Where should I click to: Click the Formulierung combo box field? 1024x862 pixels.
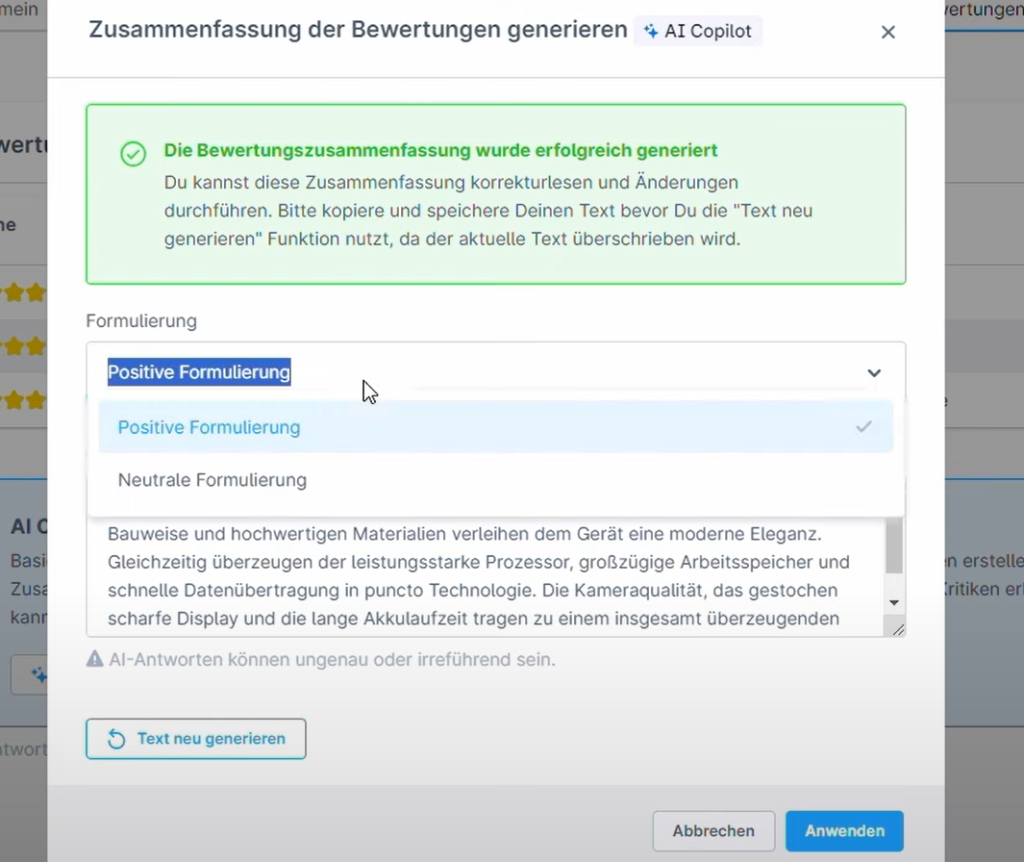click(x=496, y=372)
